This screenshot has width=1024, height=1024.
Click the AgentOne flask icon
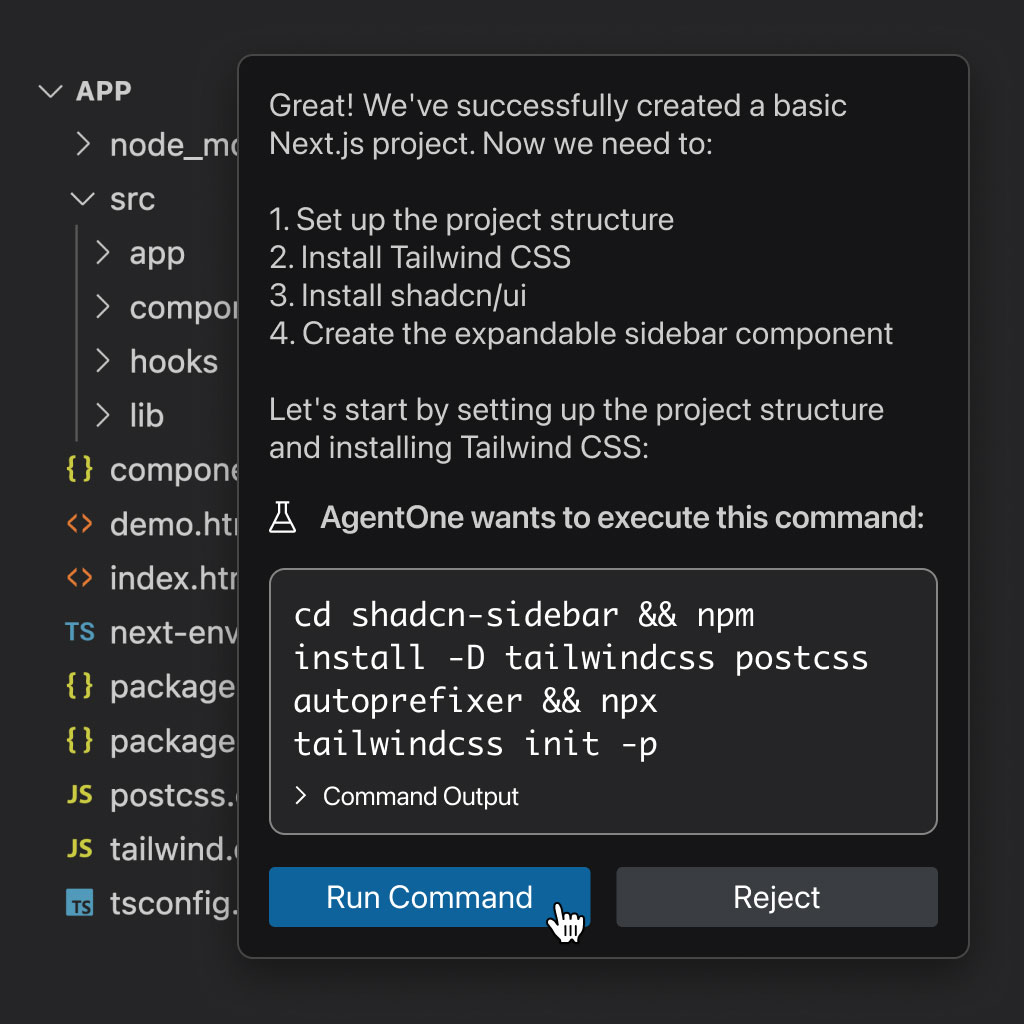coord(283,517)
